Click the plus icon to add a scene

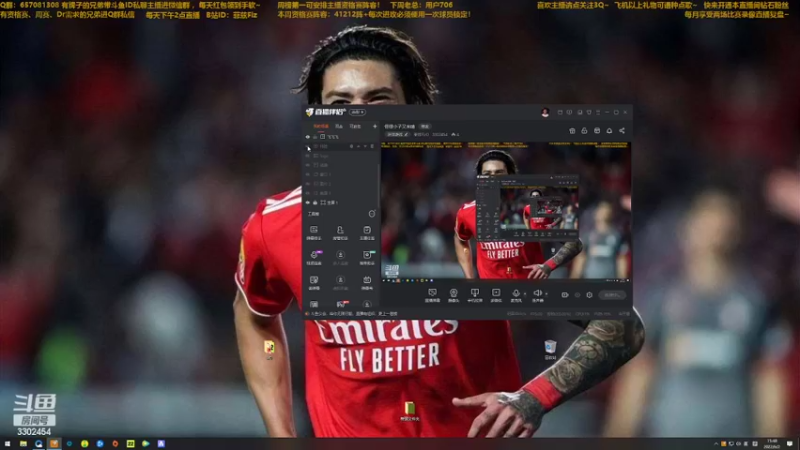click(x=374, y=126)
